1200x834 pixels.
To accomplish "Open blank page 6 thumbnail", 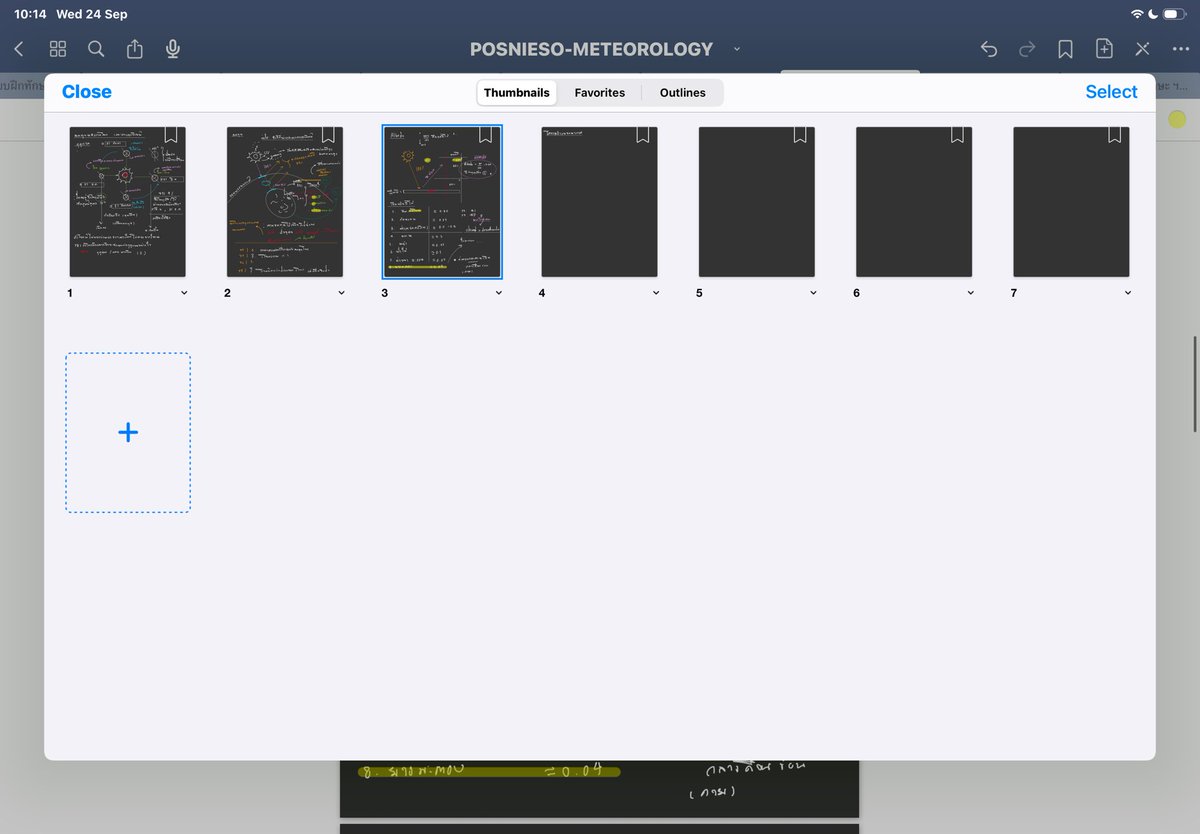I will 914,202.
